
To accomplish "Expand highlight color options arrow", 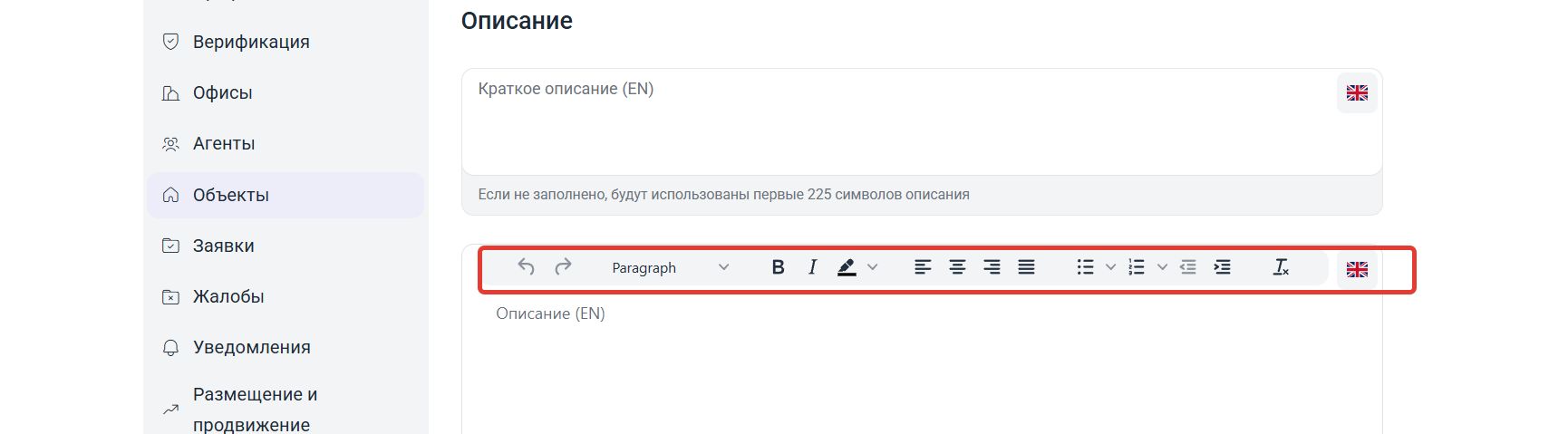I will point(873,267).
